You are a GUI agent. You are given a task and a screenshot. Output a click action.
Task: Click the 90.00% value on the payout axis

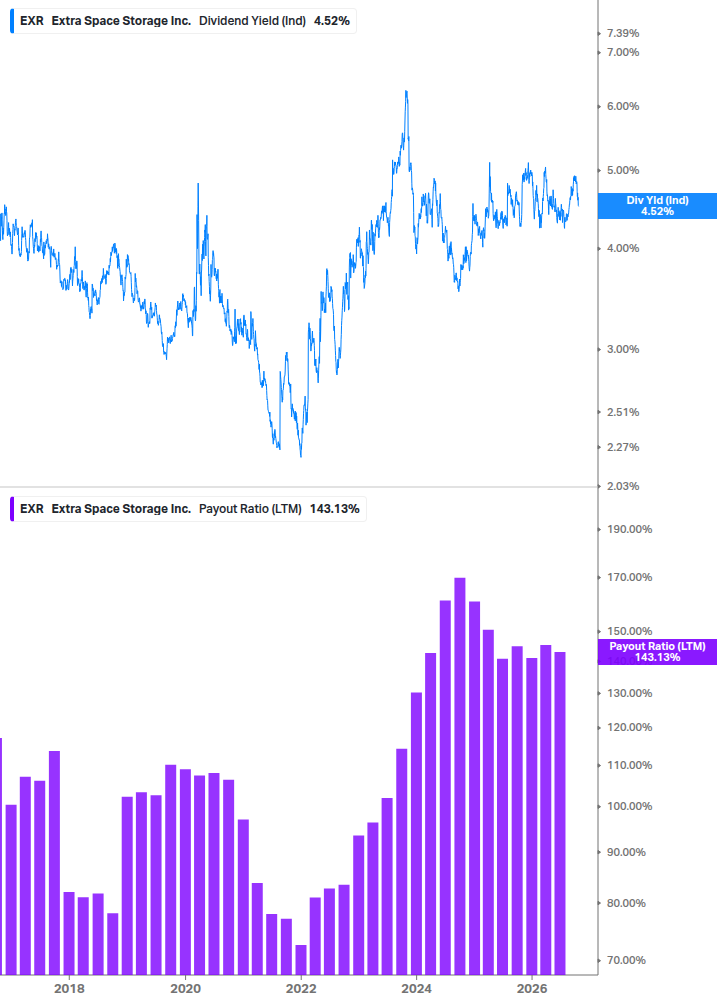pyautogui.click(x=629, y=852)
